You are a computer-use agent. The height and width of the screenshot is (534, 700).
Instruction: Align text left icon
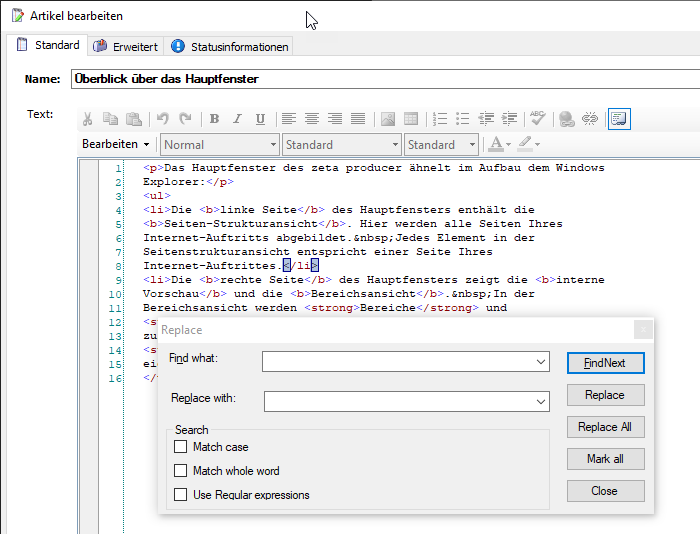pos(289,119)
